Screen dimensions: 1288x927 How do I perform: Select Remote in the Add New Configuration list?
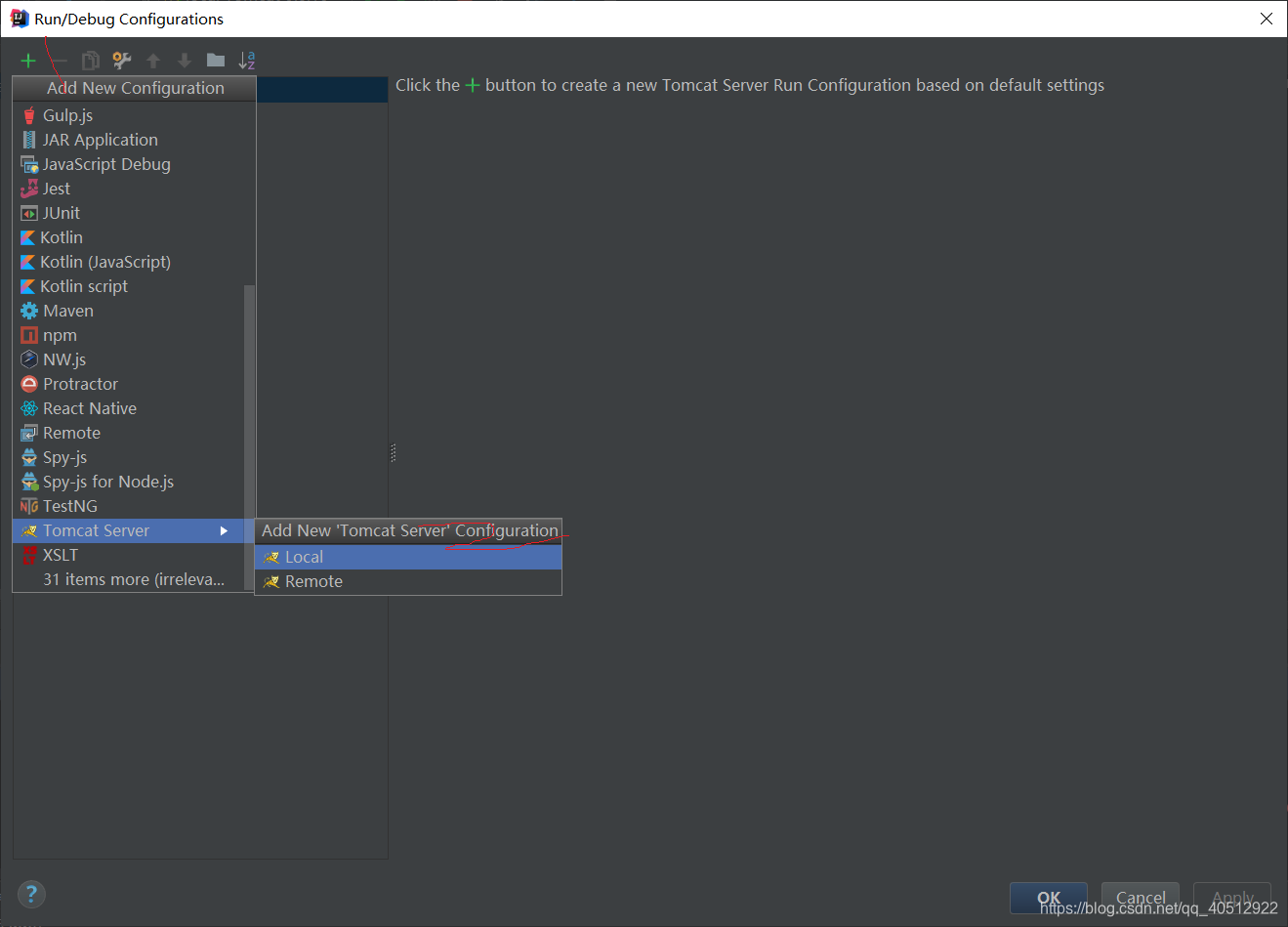tap(128, 433)
